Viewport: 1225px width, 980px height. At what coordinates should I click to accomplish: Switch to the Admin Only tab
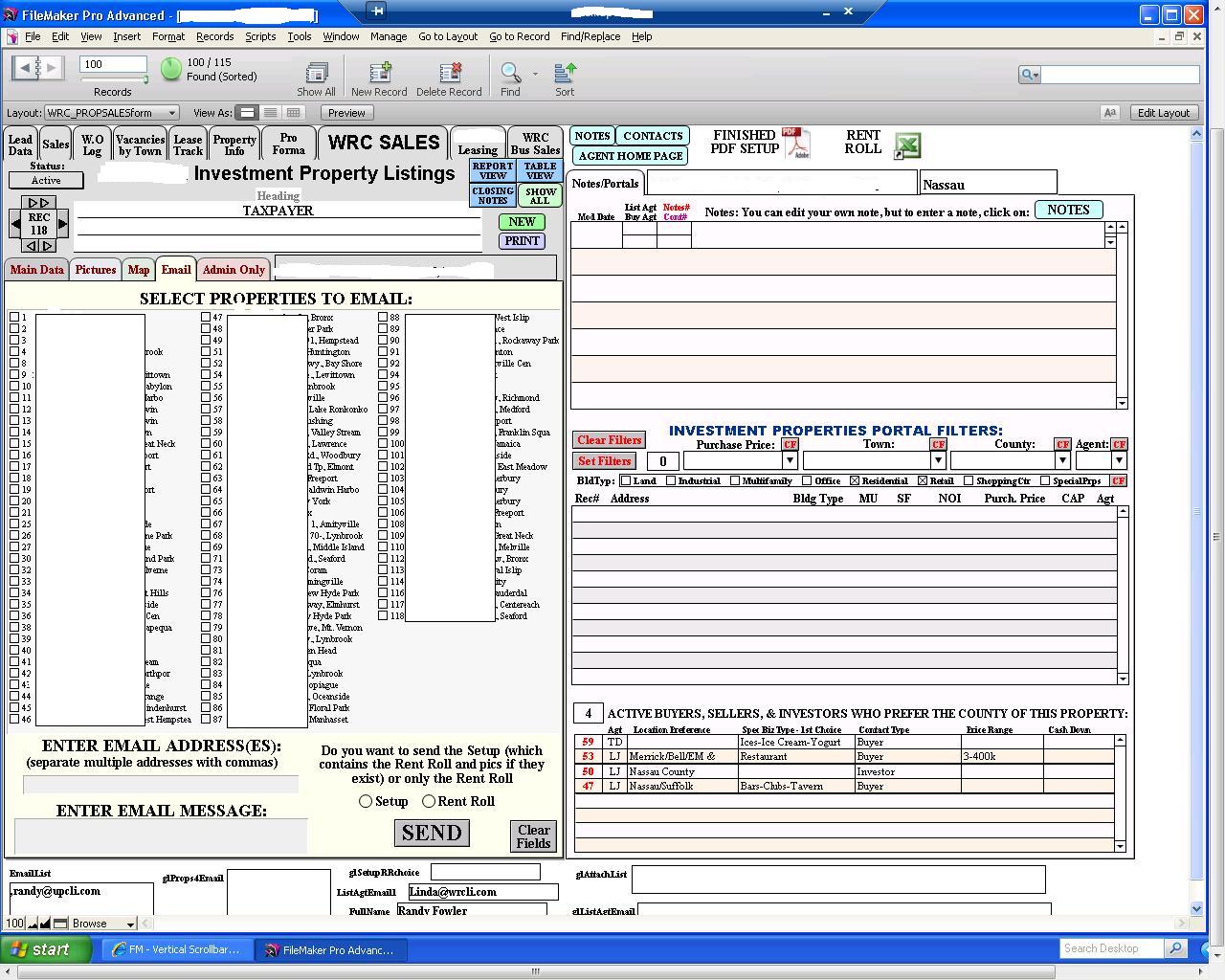[234, 270]
